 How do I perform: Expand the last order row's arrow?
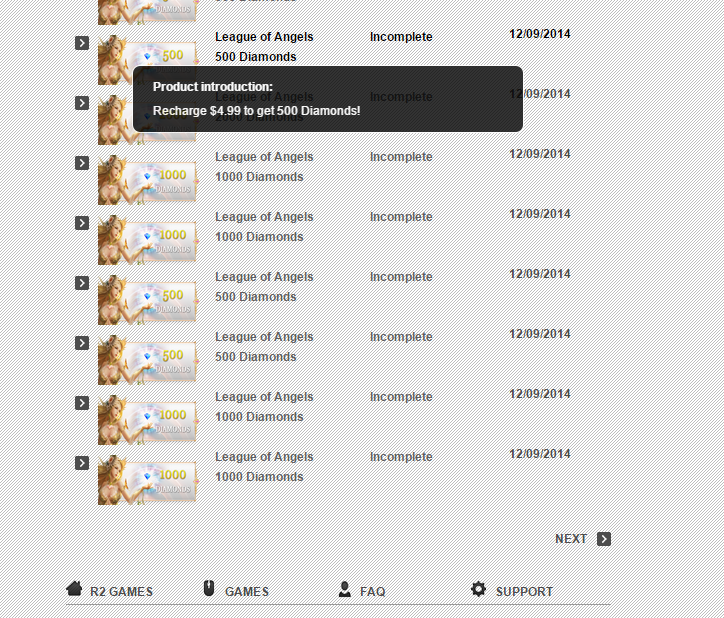82,463
